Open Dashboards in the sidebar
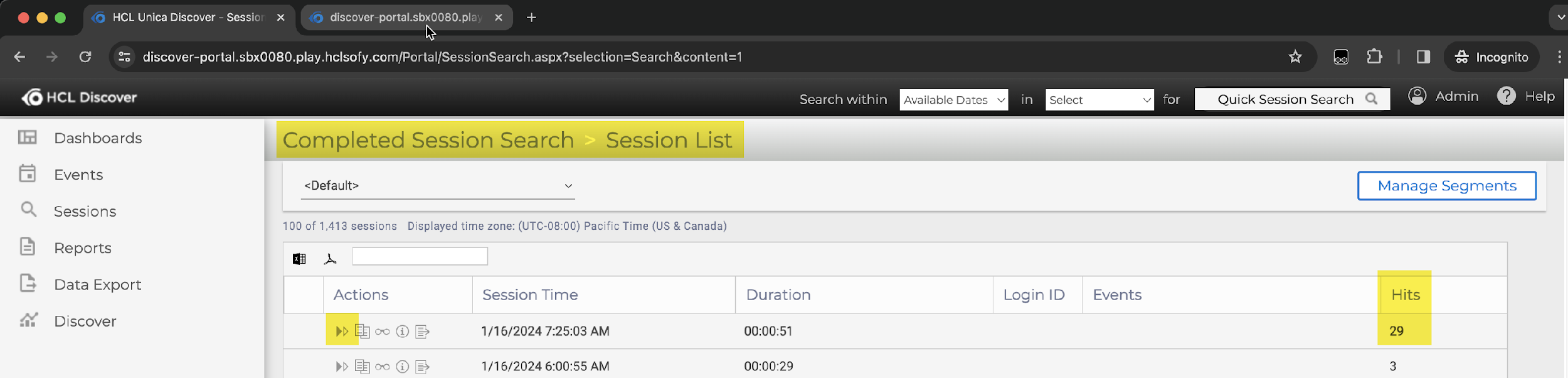Screen dimensions: 1568x378 point(98,138)
